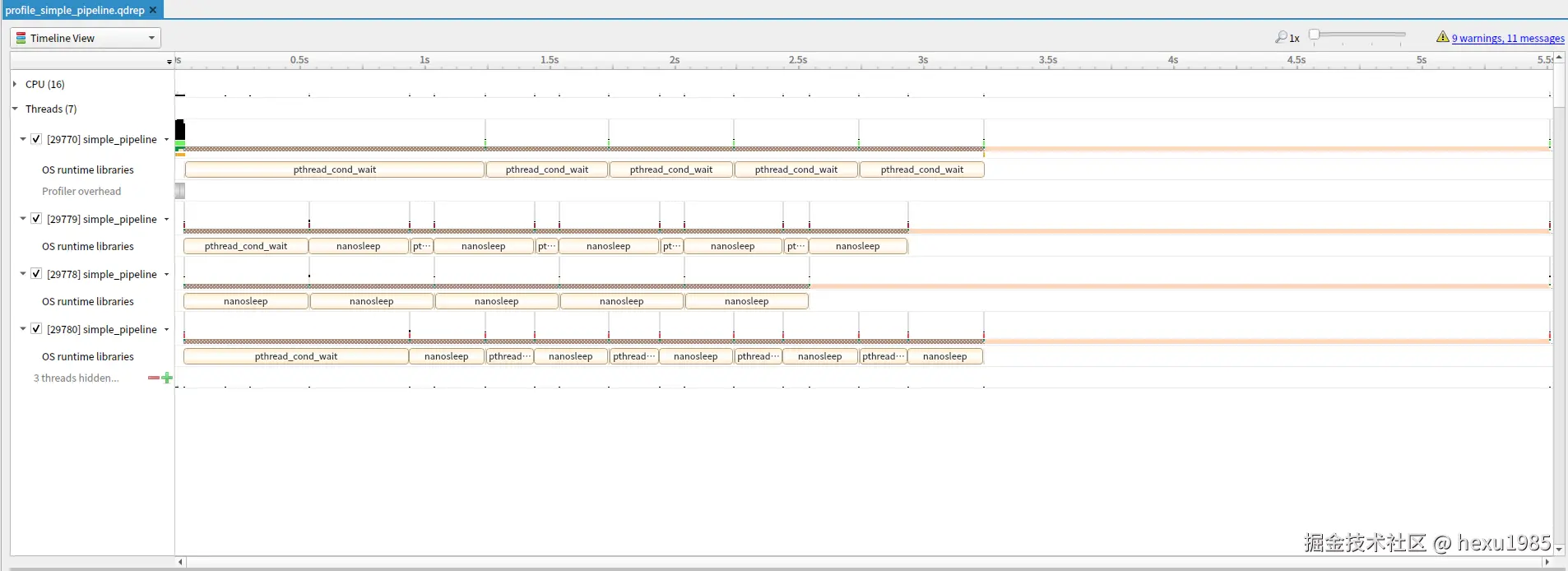Click the horizontal scrollbar right arrow
This screenshot has height=571, width=1568.
click(x=1547, y=562)
